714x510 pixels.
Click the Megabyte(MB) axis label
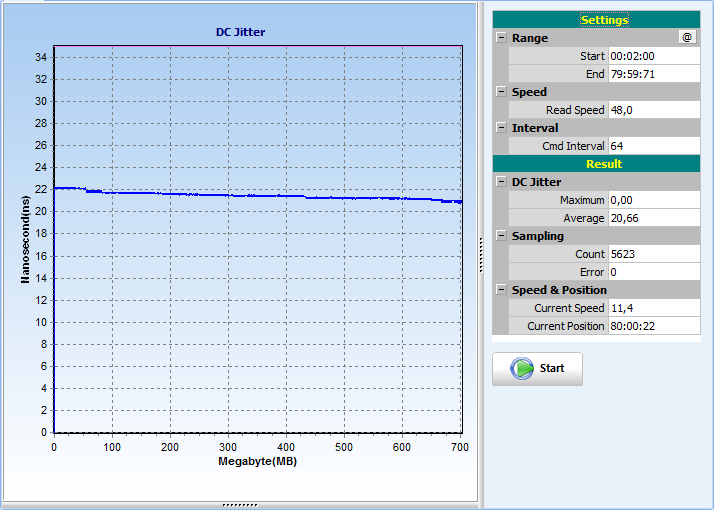258,461
